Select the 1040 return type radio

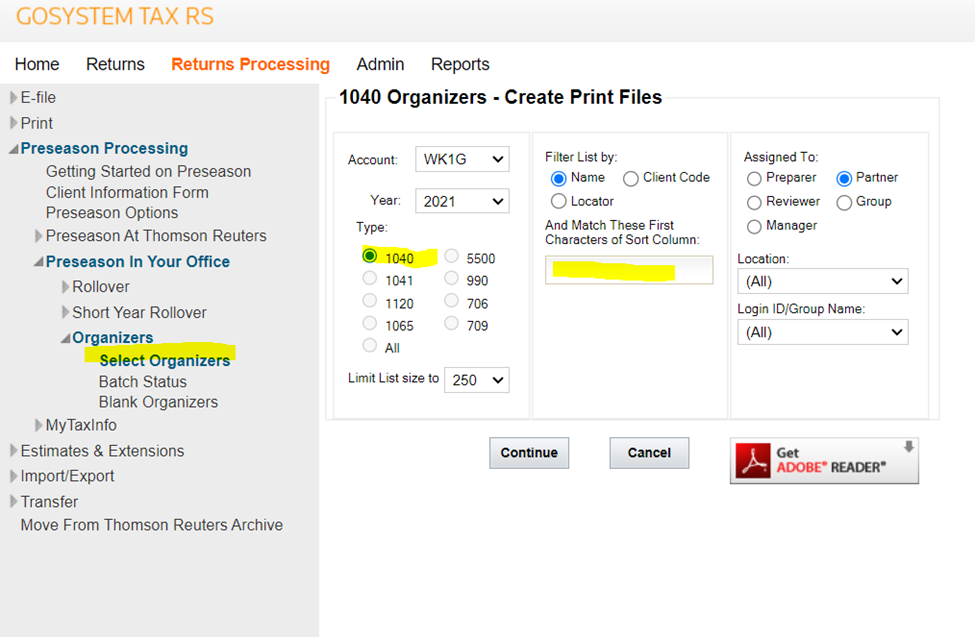click(x=369, y=256)
